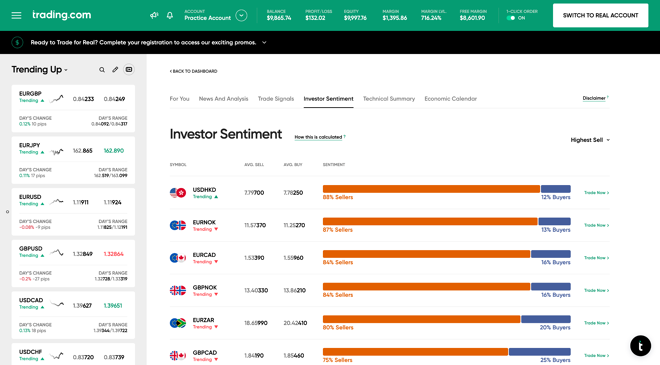This screenshot has height=365, width=660.
Task: Select Investor Sentiment tab
Action: coord(328,99)
